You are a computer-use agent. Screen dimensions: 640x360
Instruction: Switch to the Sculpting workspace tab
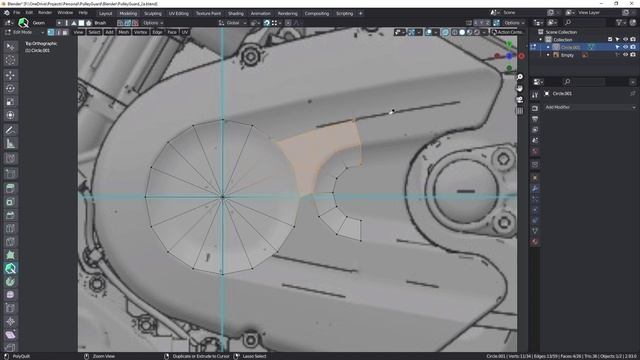tap(153, 13)
